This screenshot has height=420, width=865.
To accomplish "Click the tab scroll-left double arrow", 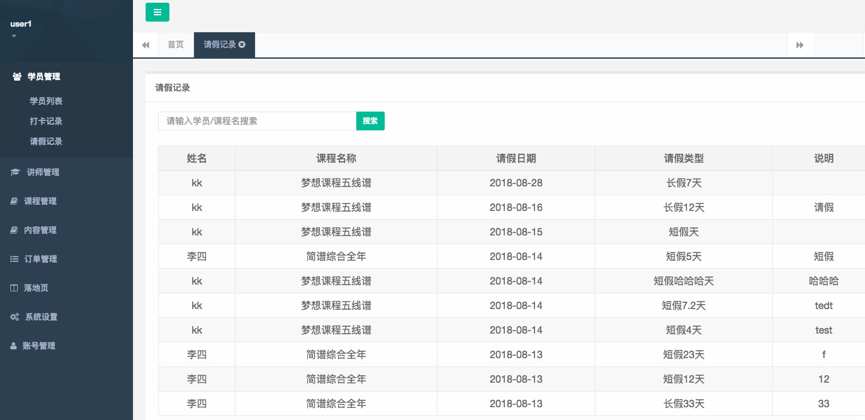I will pos(146,45).
